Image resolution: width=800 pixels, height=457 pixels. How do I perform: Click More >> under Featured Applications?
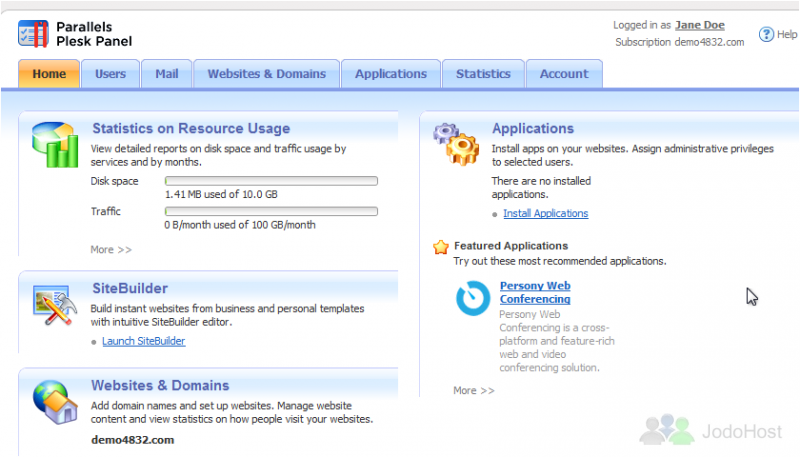pos(473,391)
